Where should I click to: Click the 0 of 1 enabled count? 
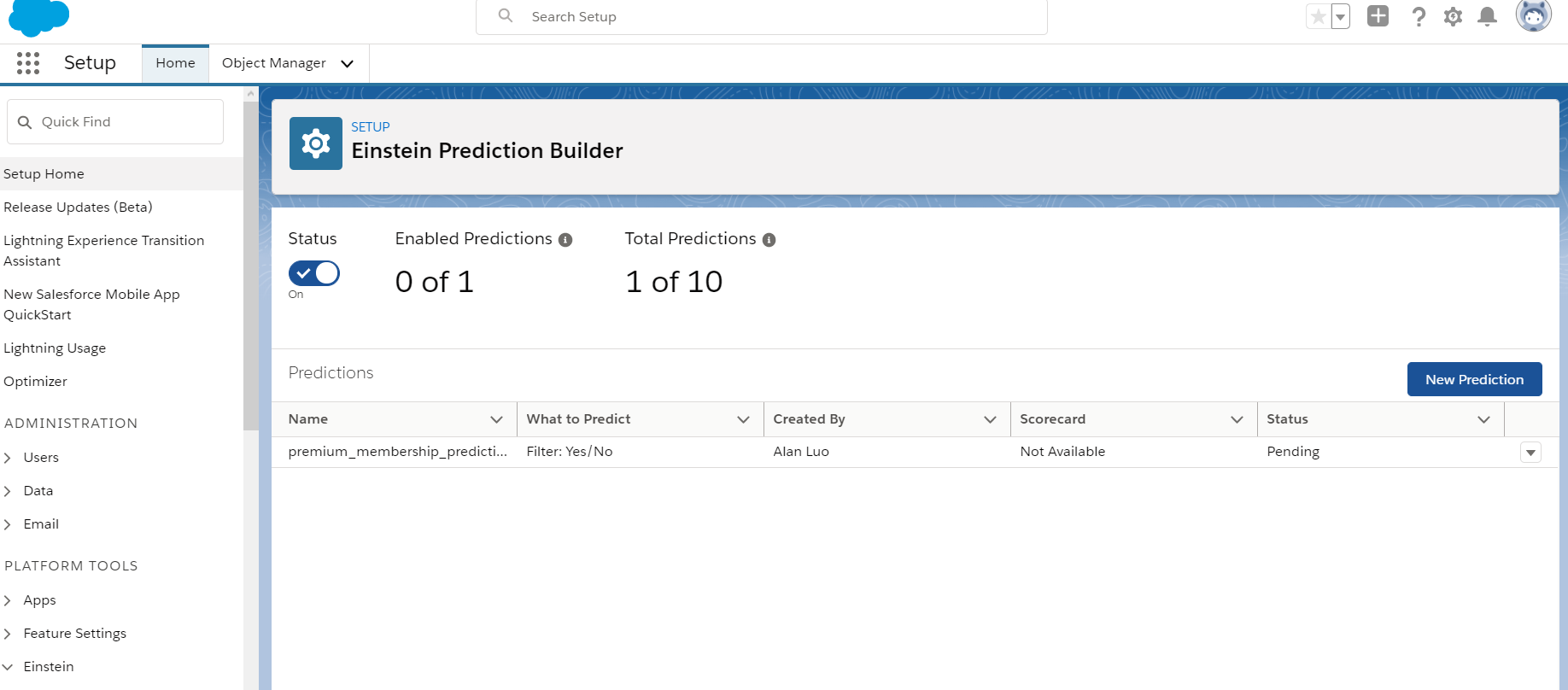pyautogui.click(x=434, y=282)
